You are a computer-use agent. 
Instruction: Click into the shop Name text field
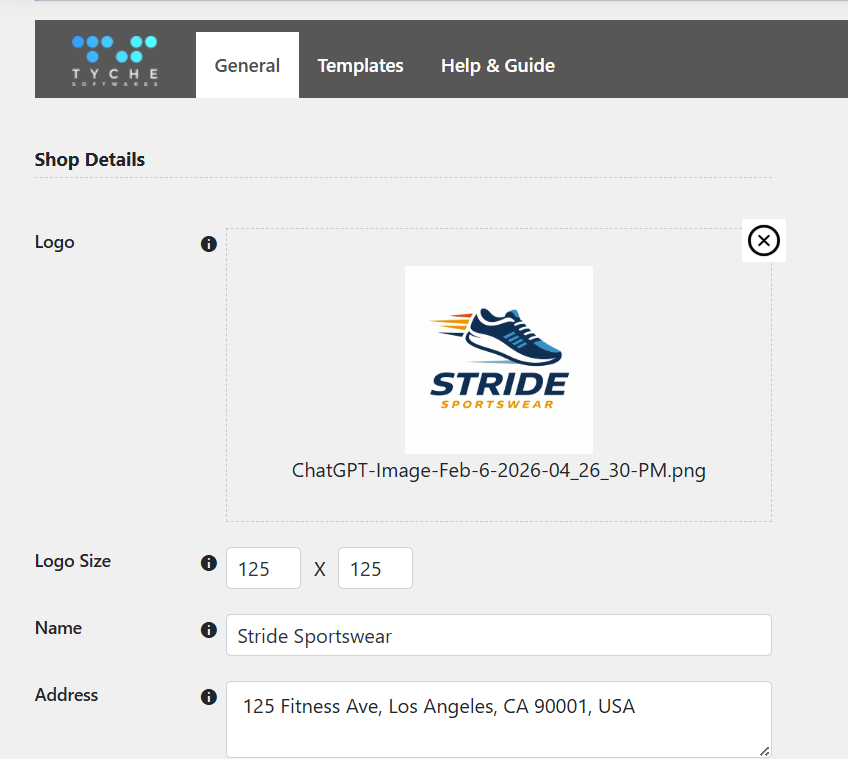(498, 636)
